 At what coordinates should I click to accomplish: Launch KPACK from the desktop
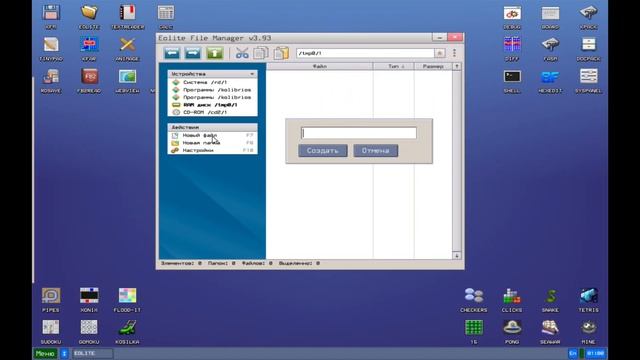589,17
